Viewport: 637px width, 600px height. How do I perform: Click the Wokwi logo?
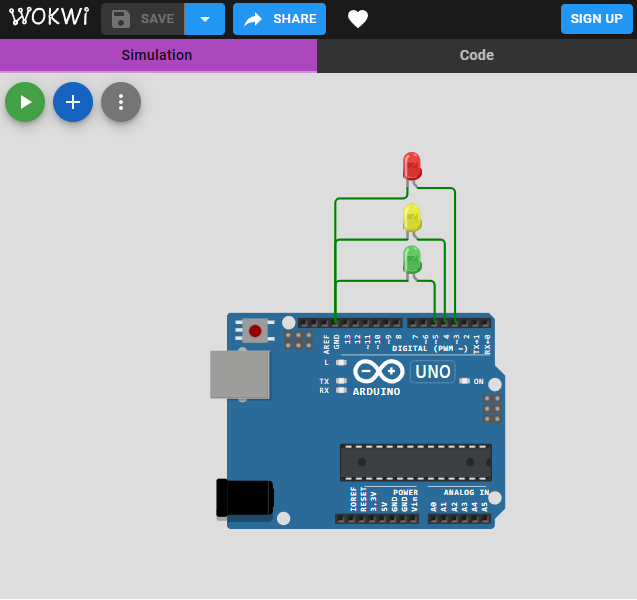pos(49,18)
